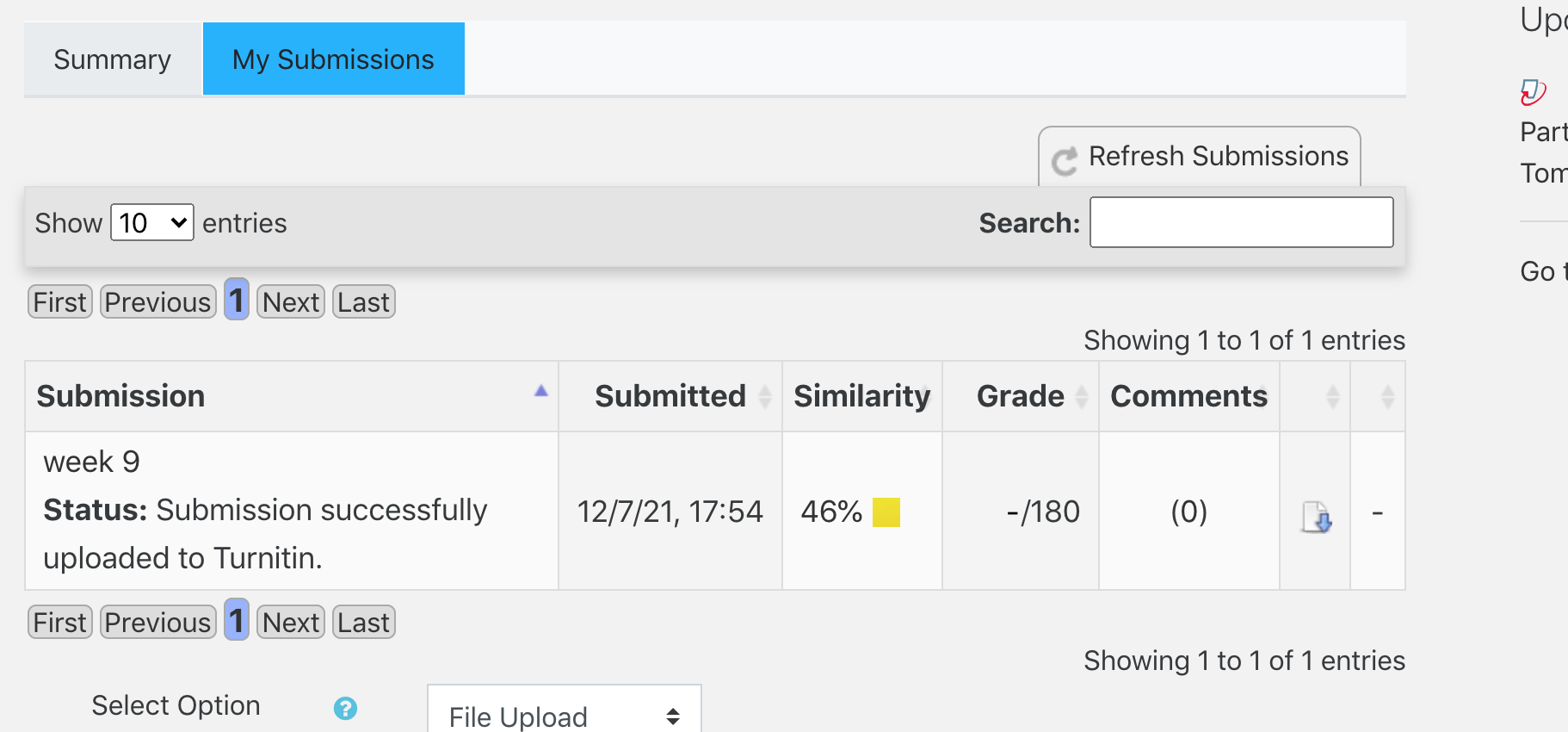Sort by Grade column arrows

click(x=1082, y=396)
